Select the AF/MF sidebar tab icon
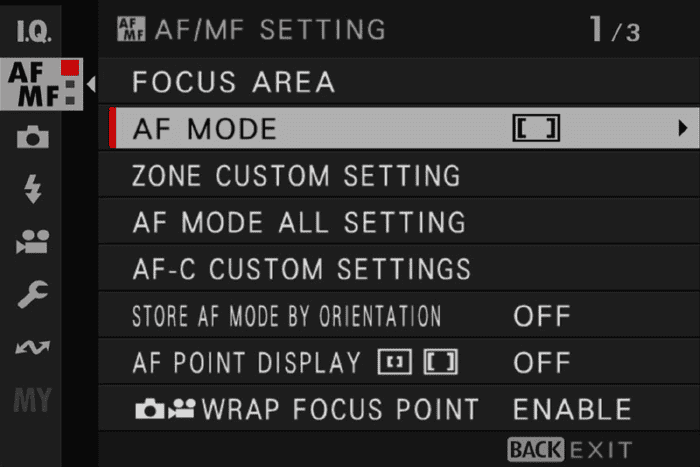 41,84
